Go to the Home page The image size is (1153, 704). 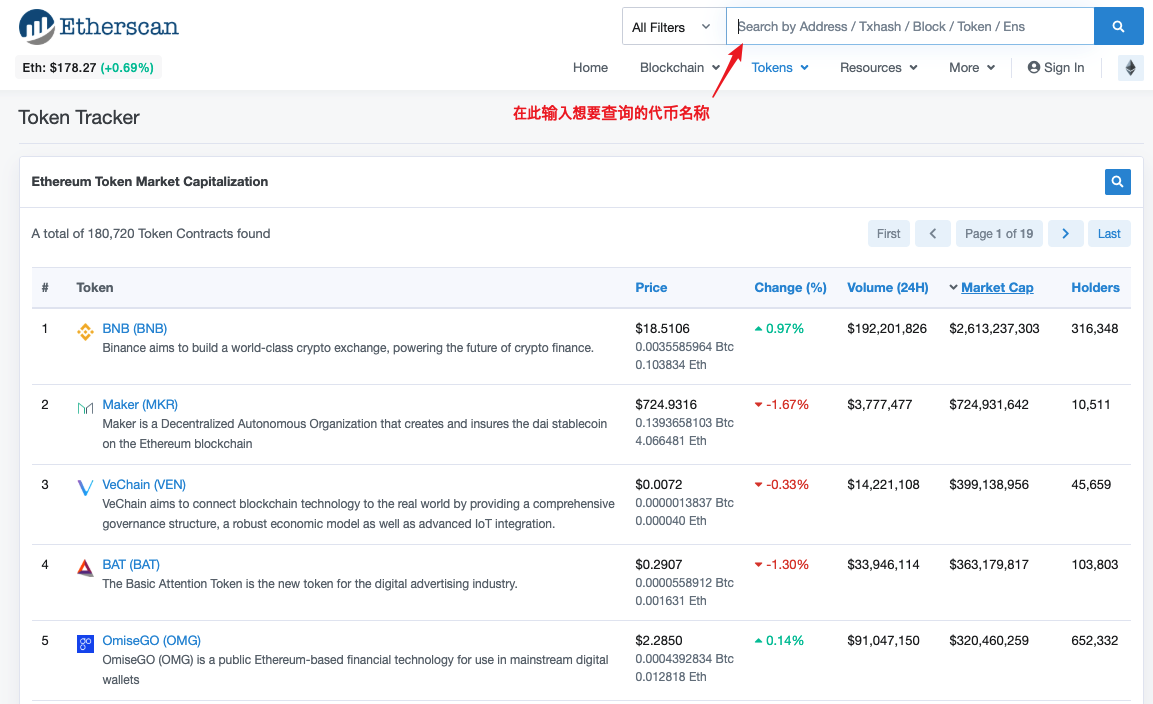[590, 68]
